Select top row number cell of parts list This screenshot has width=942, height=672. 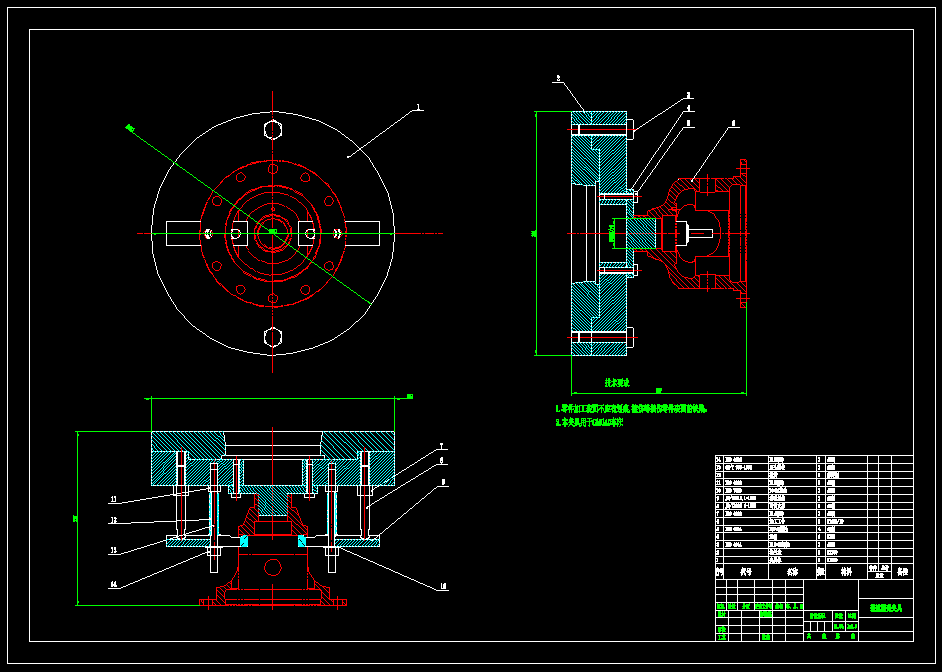pyautogui.click(x=719, y=459)
